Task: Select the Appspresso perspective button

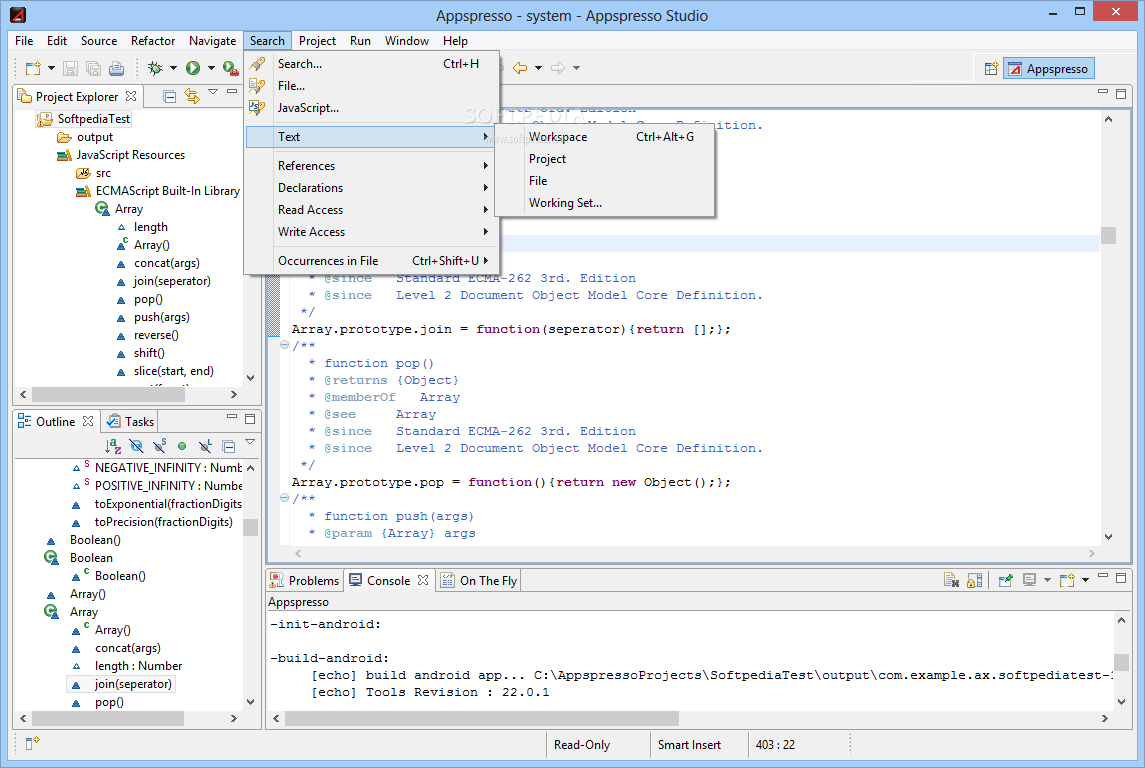Action: point(1049,69)
